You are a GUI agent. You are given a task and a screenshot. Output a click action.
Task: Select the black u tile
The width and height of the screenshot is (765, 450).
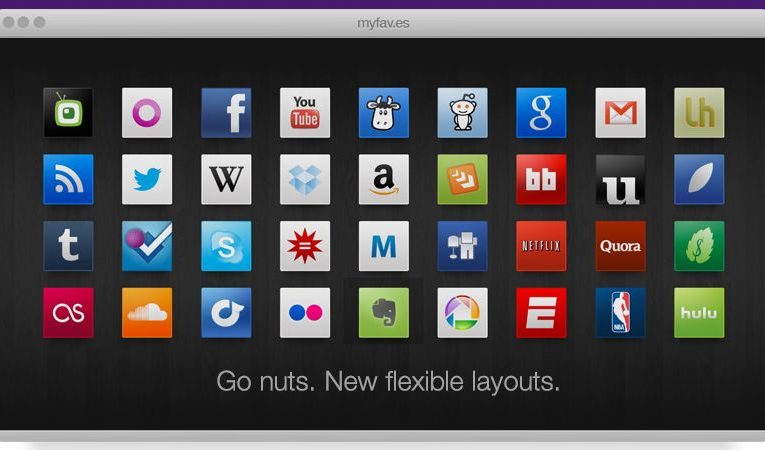pyautogui.click(x=621, y=180)
